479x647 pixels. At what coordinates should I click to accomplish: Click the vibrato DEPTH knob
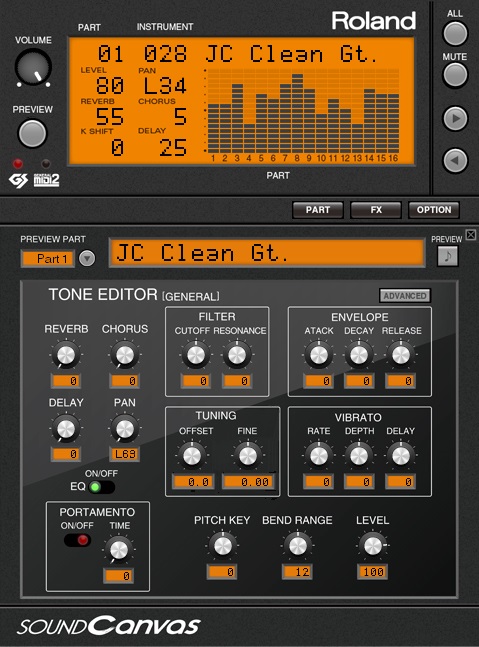point(359,456)
